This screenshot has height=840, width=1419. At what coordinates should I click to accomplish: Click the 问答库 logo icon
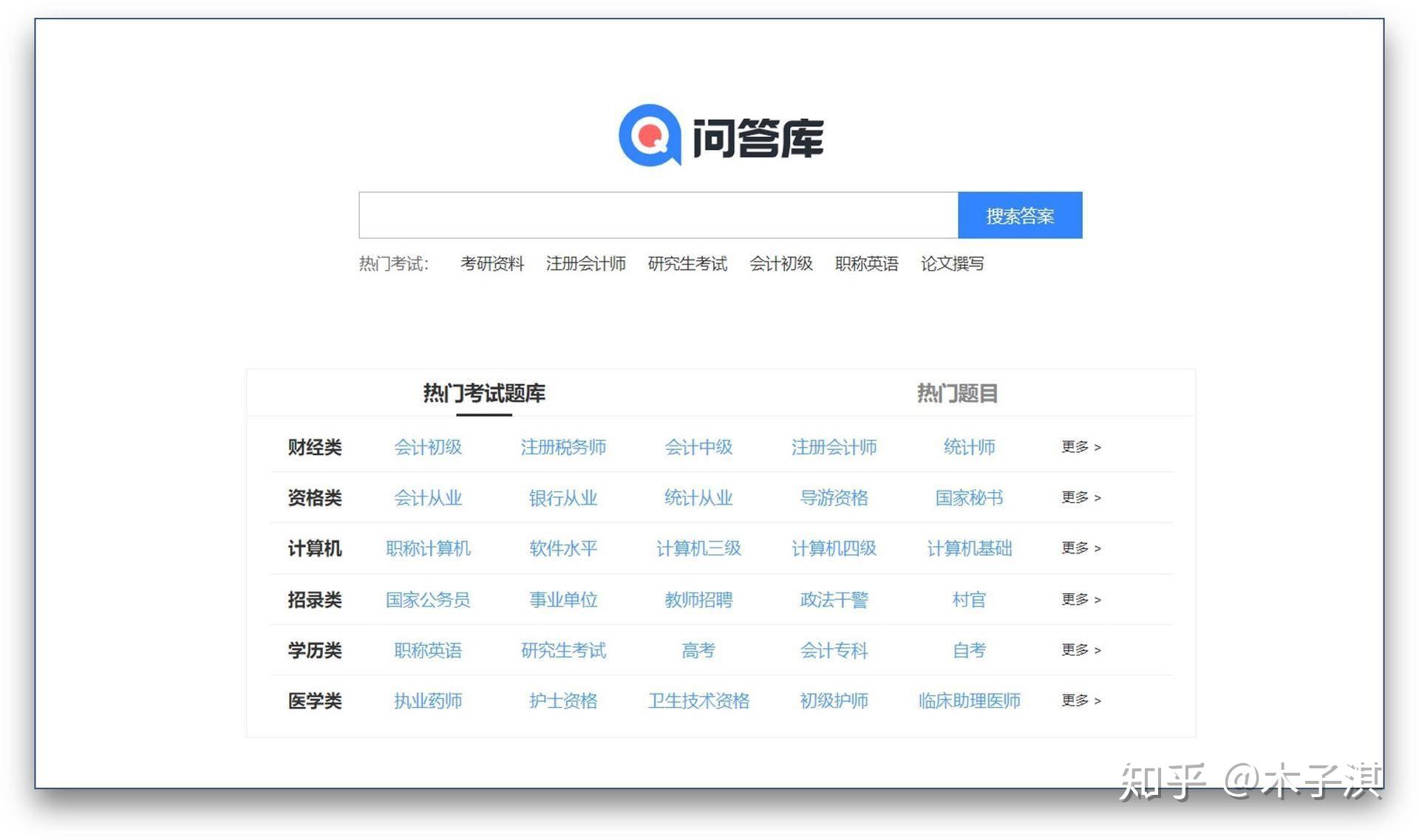[x=649, y=136]
